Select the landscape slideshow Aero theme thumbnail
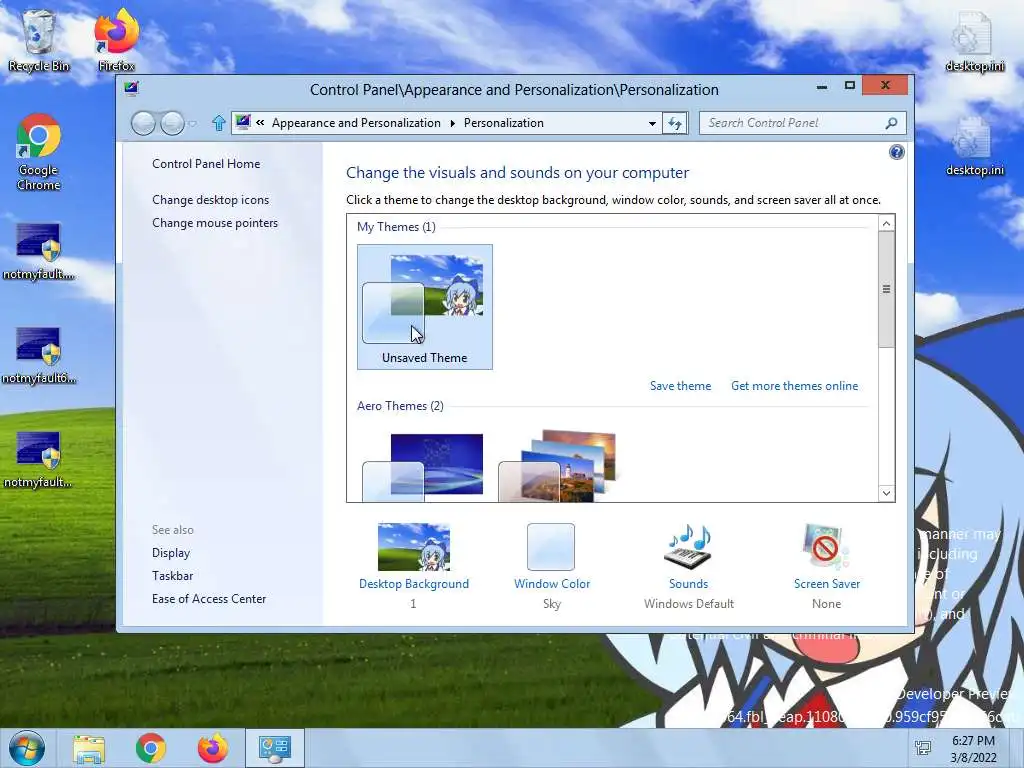The width and height of the screenshot is (1024, 768). tap(557, 466)
